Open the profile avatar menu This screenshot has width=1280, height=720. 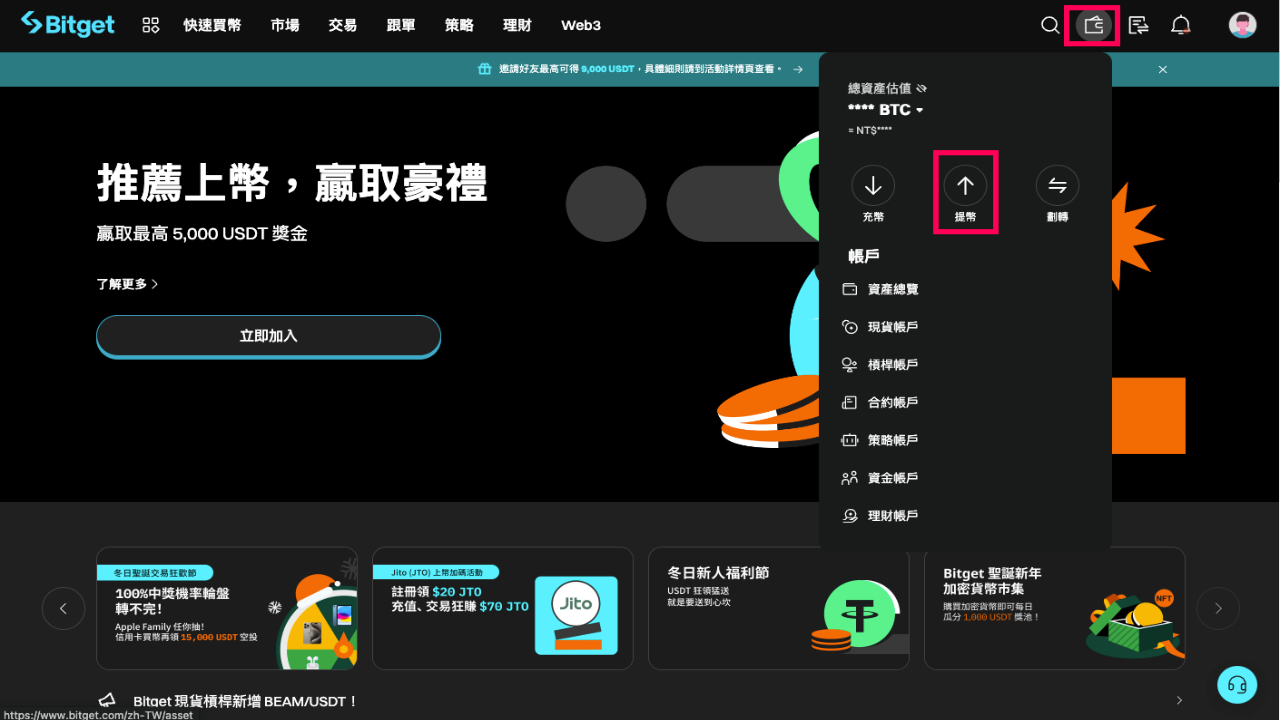pyautogui.click(x=1241, y=25)
